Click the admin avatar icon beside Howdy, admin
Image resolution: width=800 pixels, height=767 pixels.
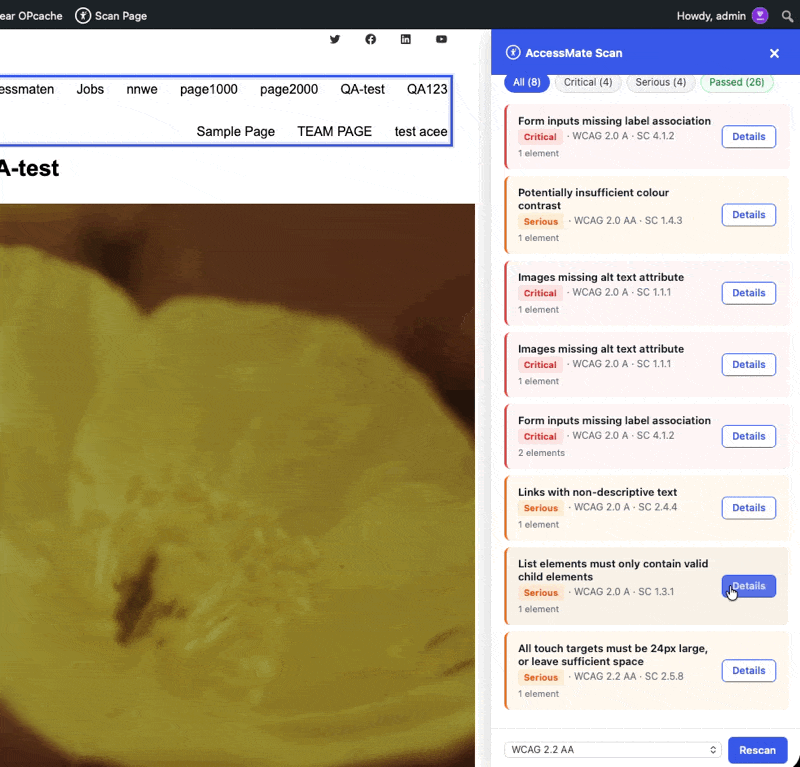760,16
